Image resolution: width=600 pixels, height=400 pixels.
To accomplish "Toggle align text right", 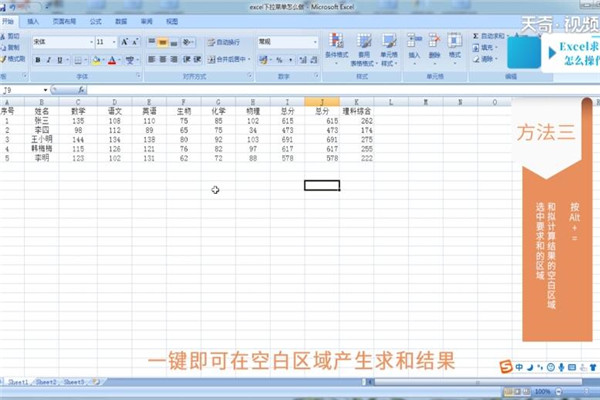I will tap(174, 59).
